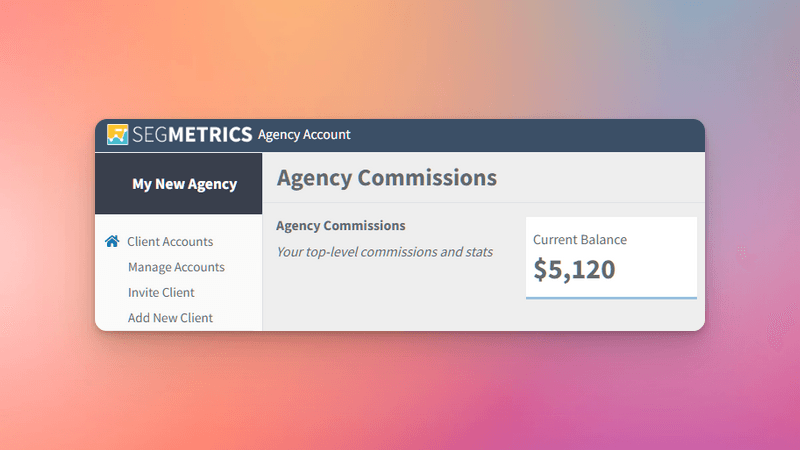Choose Add New Client from sidebar
This screenshot has height=450, width=800.
170,318
